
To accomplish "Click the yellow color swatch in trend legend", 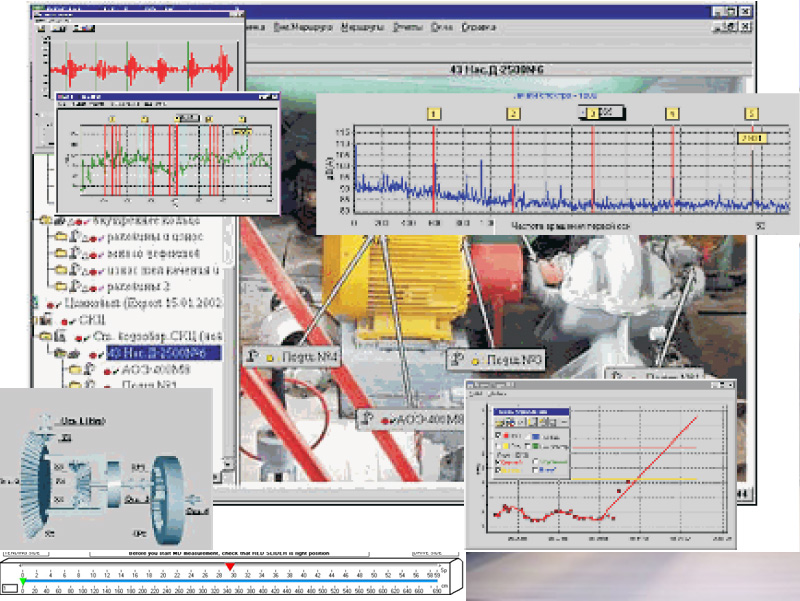I will point(506,446).
